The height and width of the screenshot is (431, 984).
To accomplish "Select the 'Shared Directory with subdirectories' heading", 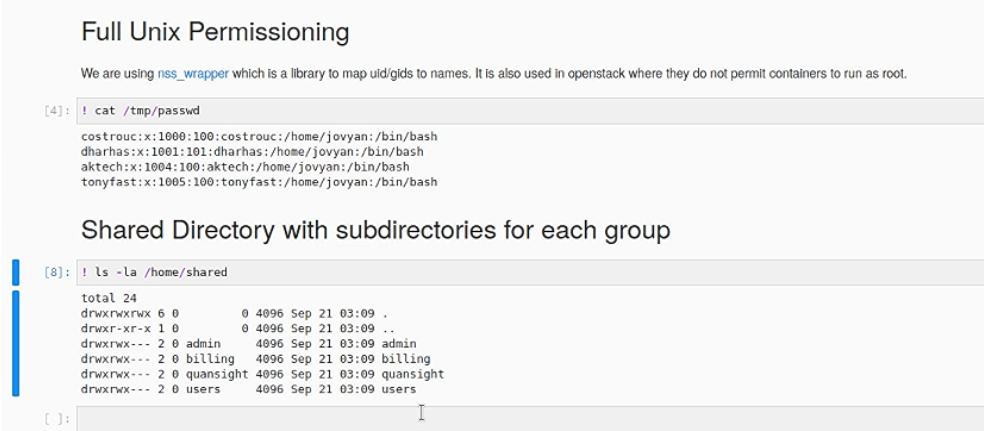I will point(375,230).
